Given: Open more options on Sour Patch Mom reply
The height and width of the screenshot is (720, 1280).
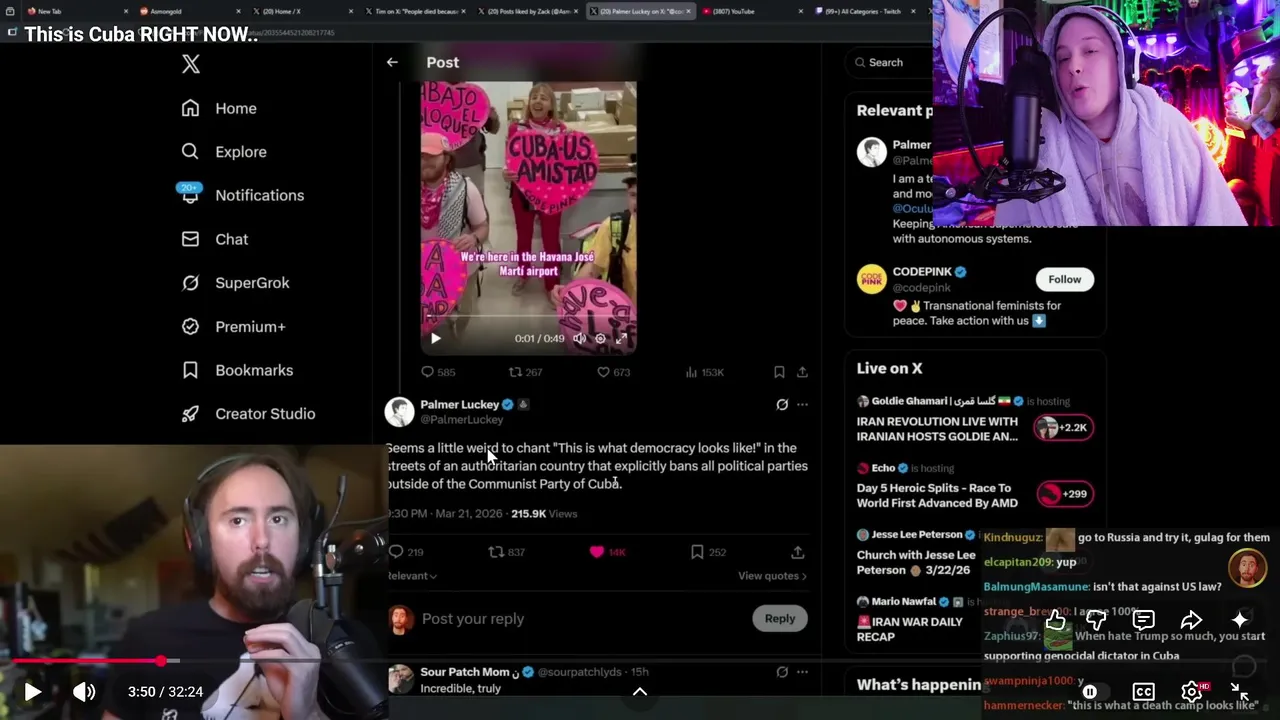Looking at the screenshot, I should pyautogui.click(x=802, y=672).
